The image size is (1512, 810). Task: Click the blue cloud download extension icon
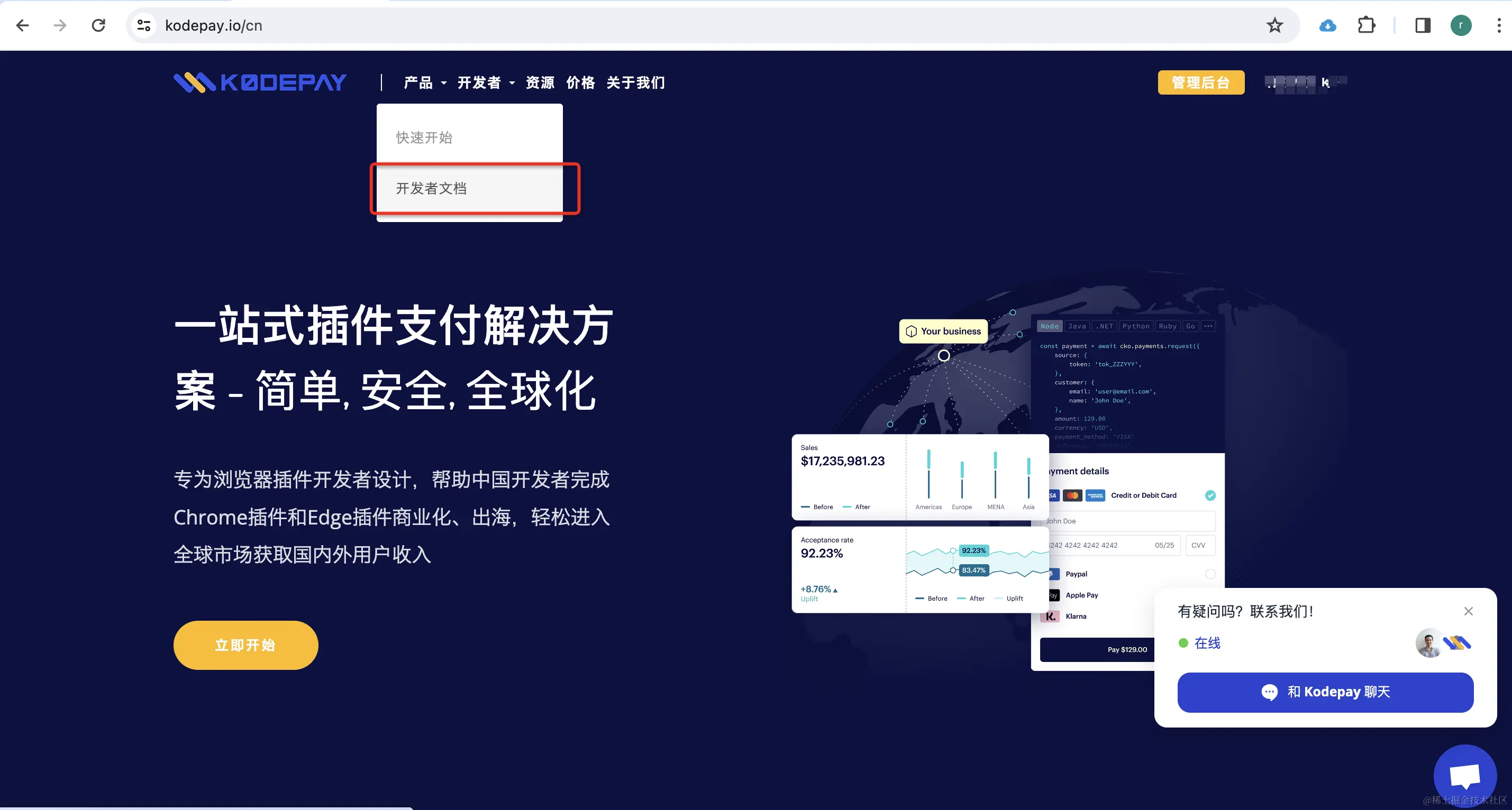pos(1328,25)
